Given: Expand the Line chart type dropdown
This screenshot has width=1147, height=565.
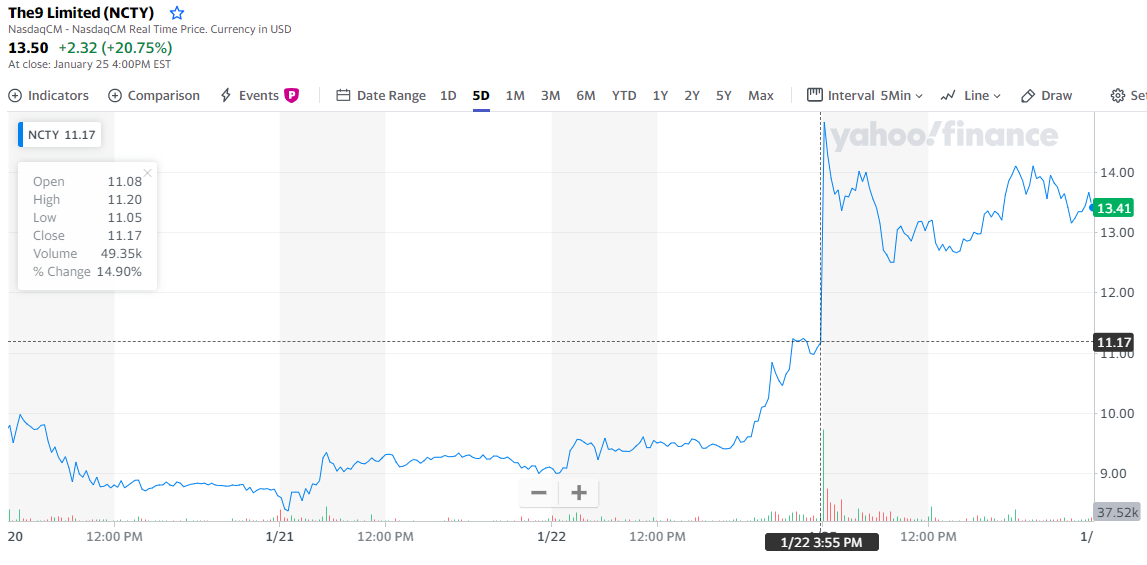Looking at the screenshot, I should tap(970, 96).
